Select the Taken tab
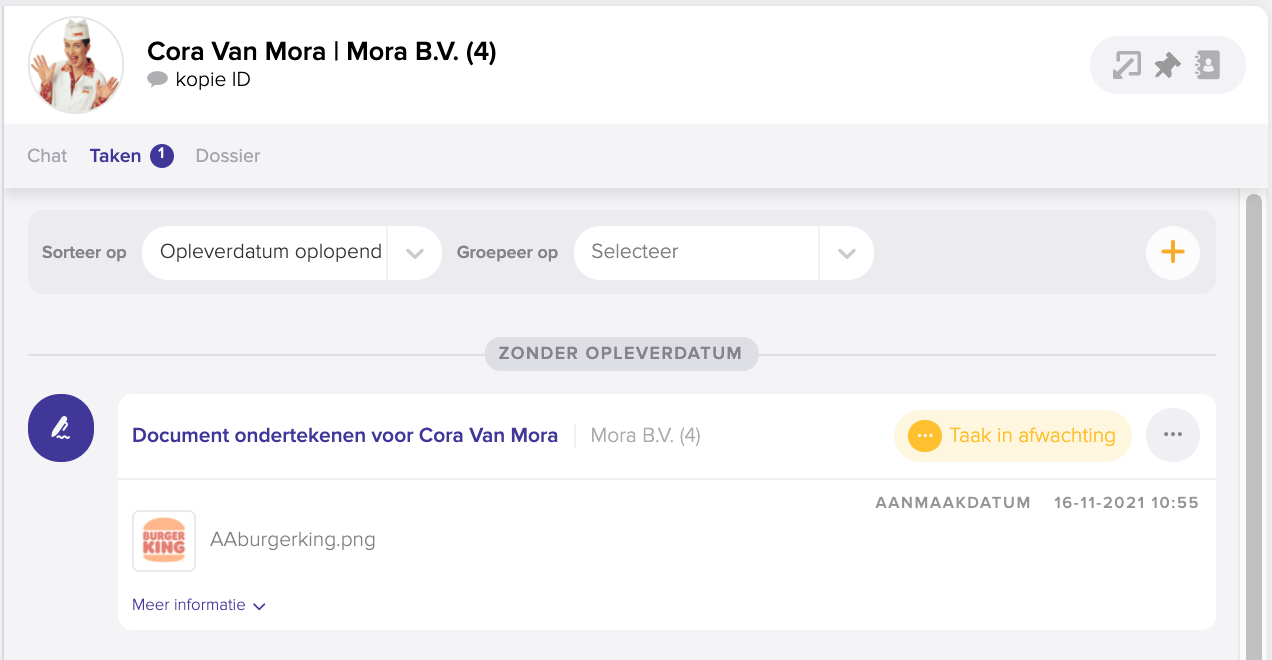 (x=115, y=156)
